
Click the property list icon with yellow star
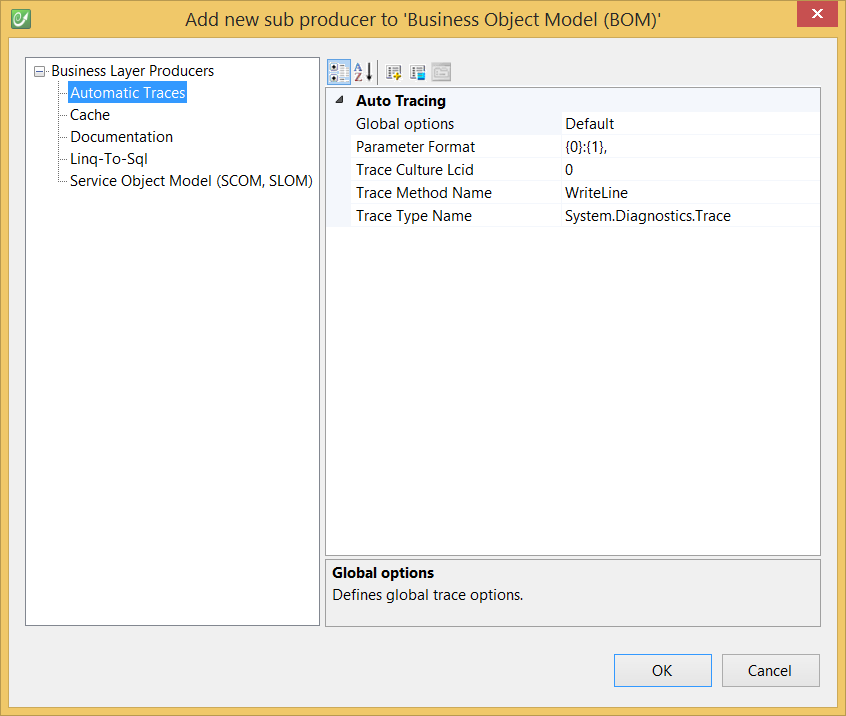[x=394, y=72]
